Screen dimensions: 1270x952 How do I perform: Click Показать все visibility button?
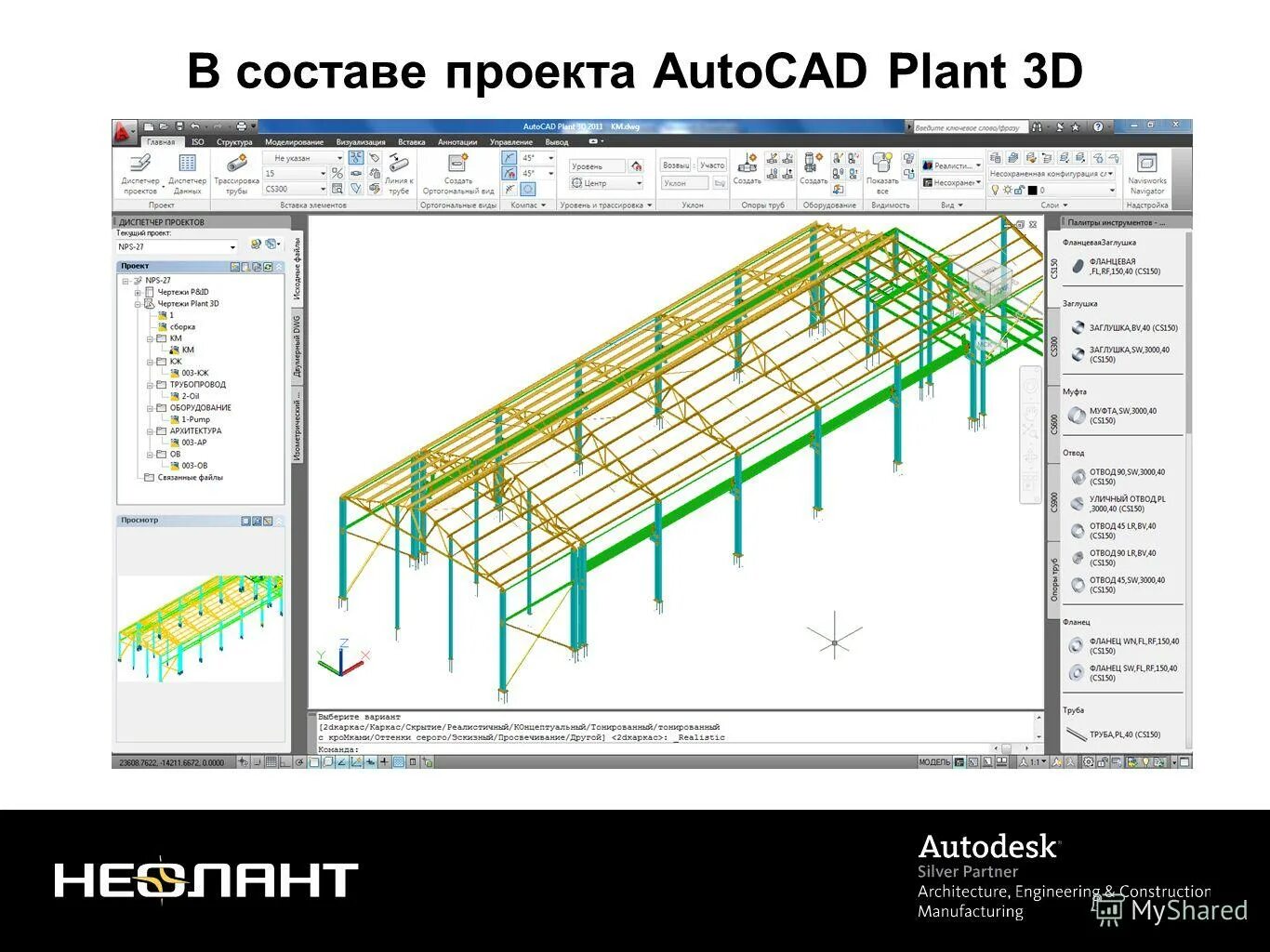(882, 174)
